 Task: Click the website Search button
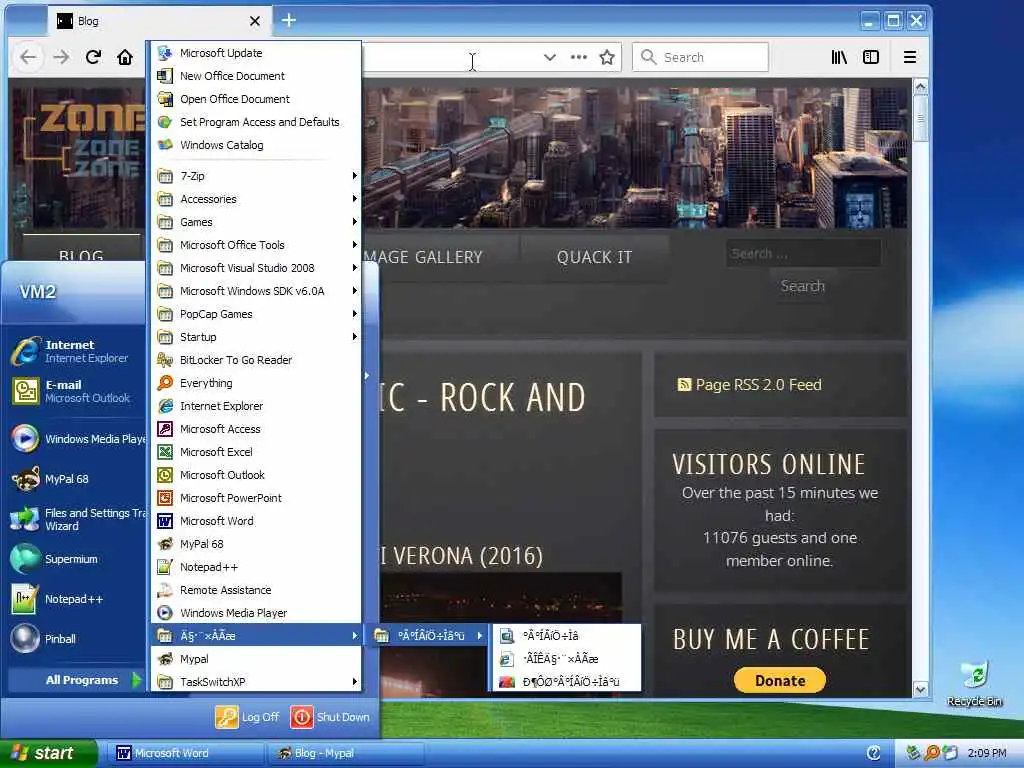coord(803,286)
